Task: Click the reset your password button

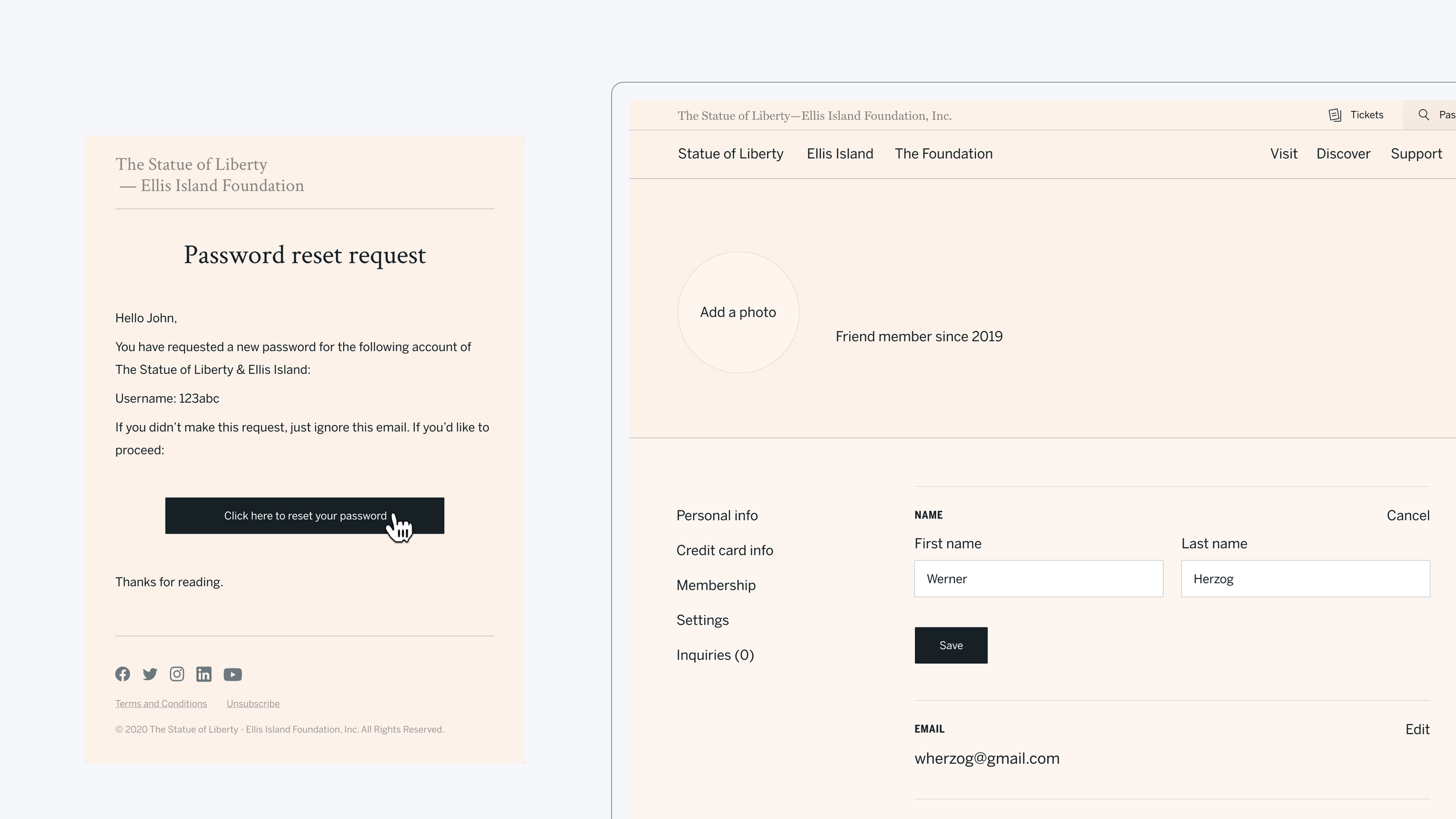Action: [305, 516]
